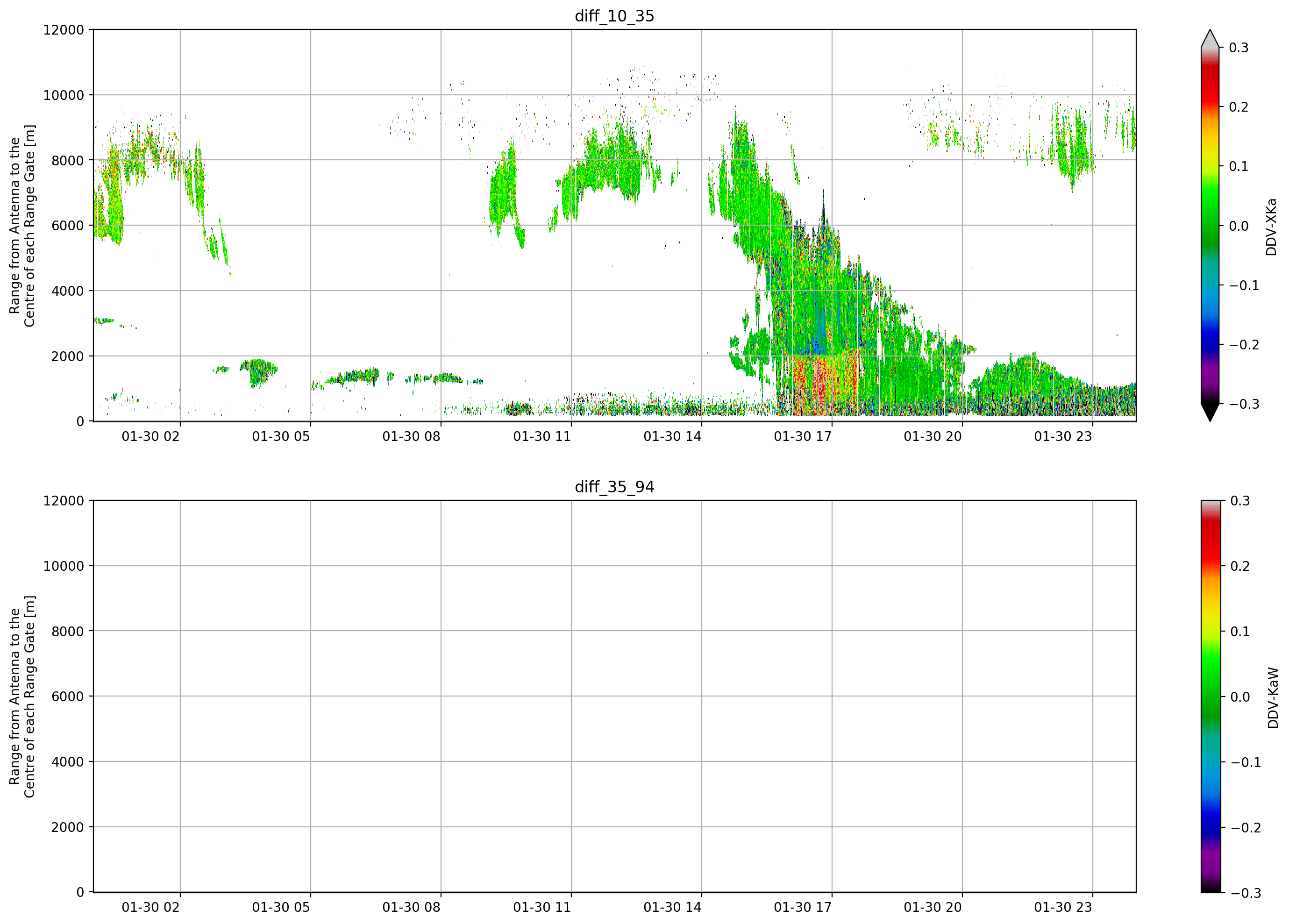The width and height of the screenshot is (1289, 924).
Task: Click the −0.3 tick on the DDV-KaW colorbar
Action: 1246,893
